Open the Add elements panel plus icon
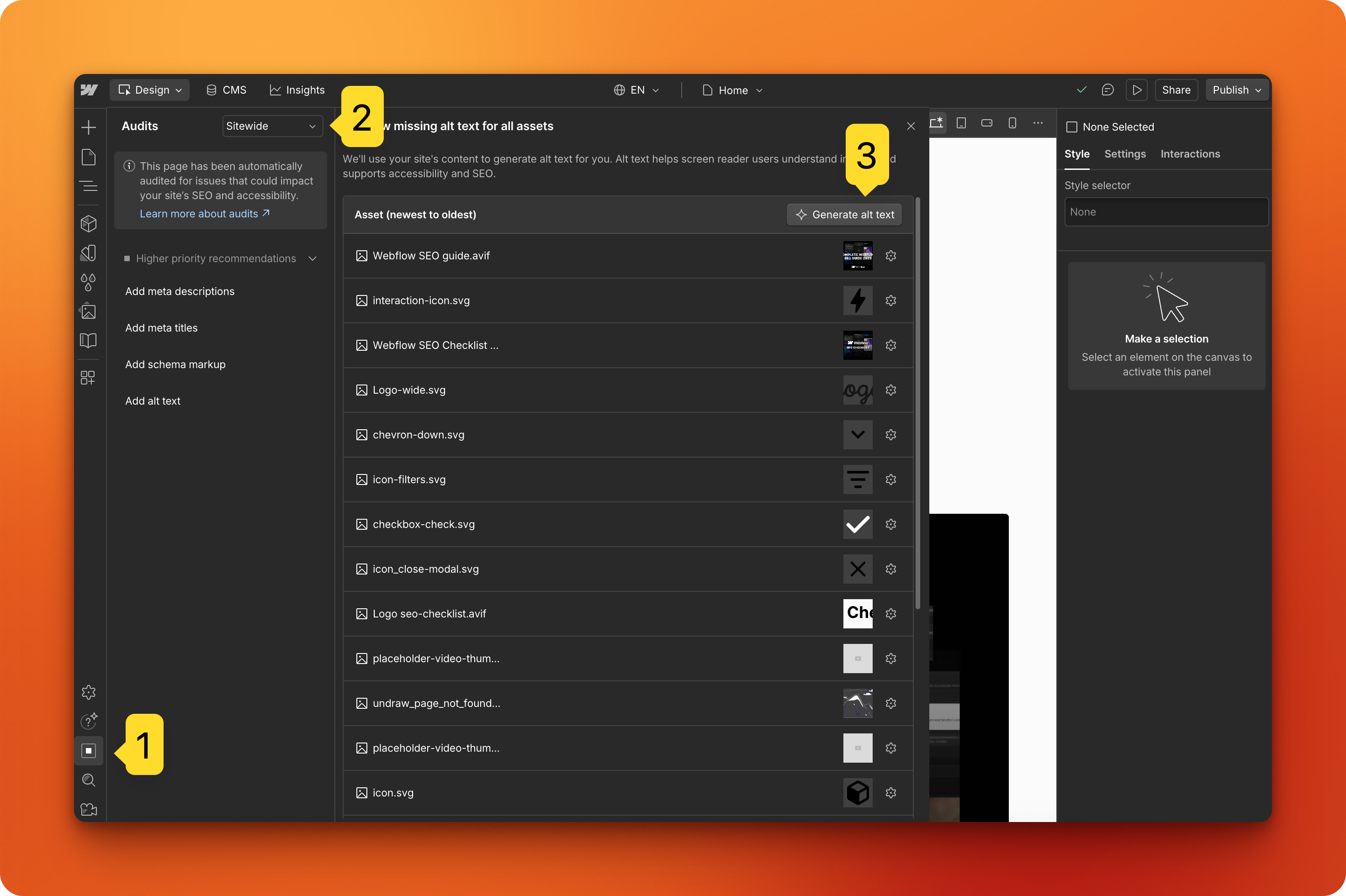Image resolution: width=1346 pixels, height=896 pixels. (89, 127)
